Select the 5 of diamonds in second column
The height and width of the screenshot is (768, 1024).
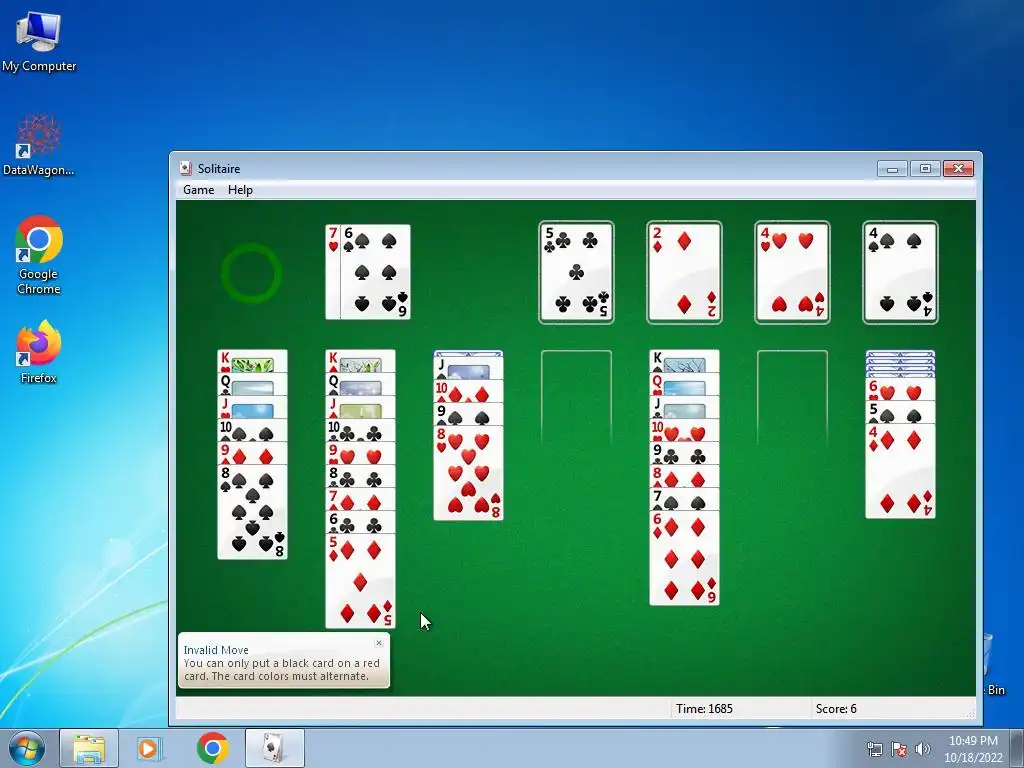click(x=360, y=581)
